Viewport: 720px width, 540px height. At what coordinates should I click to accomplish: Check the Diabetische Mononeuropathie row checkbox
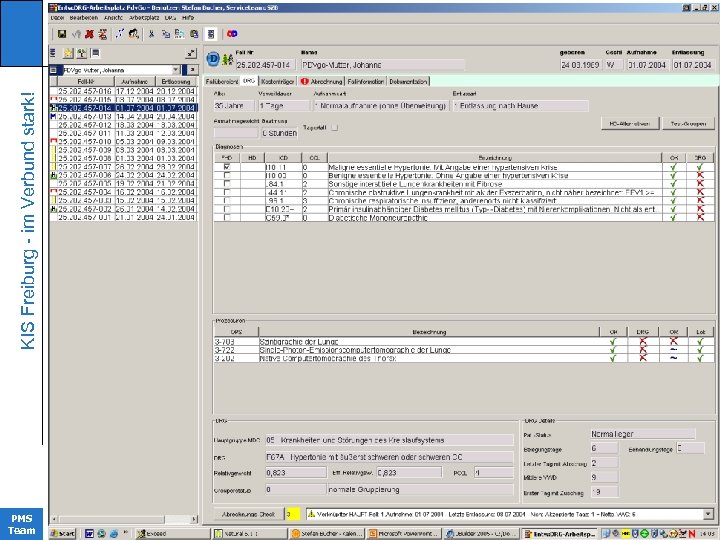pos(226,217)
